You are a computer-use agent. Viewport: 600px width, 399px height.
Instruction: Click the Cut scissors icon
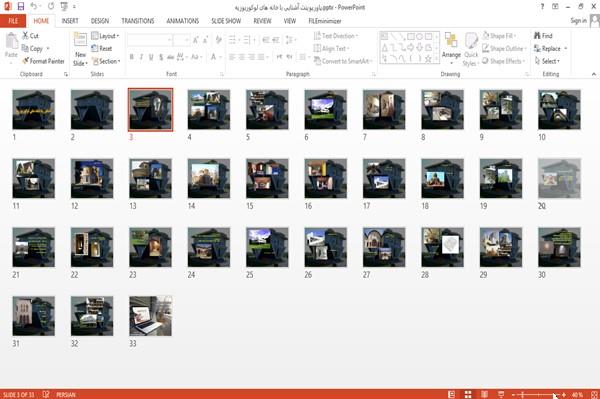[x=25, y=36]
